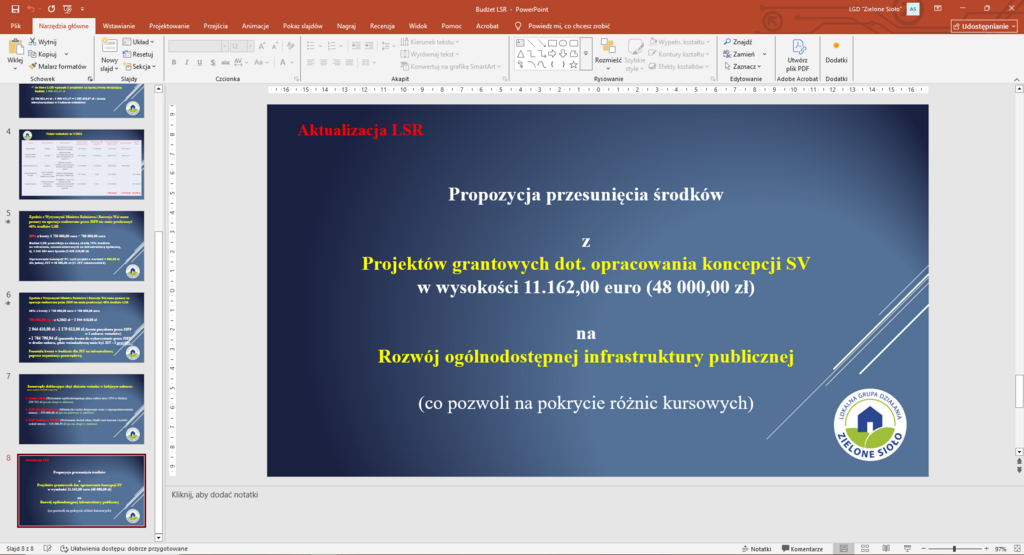Open the Sekcja dropdown
The width and height of the screenshot is (1024, 555).
pyautogui.click(x=142, y=66)
